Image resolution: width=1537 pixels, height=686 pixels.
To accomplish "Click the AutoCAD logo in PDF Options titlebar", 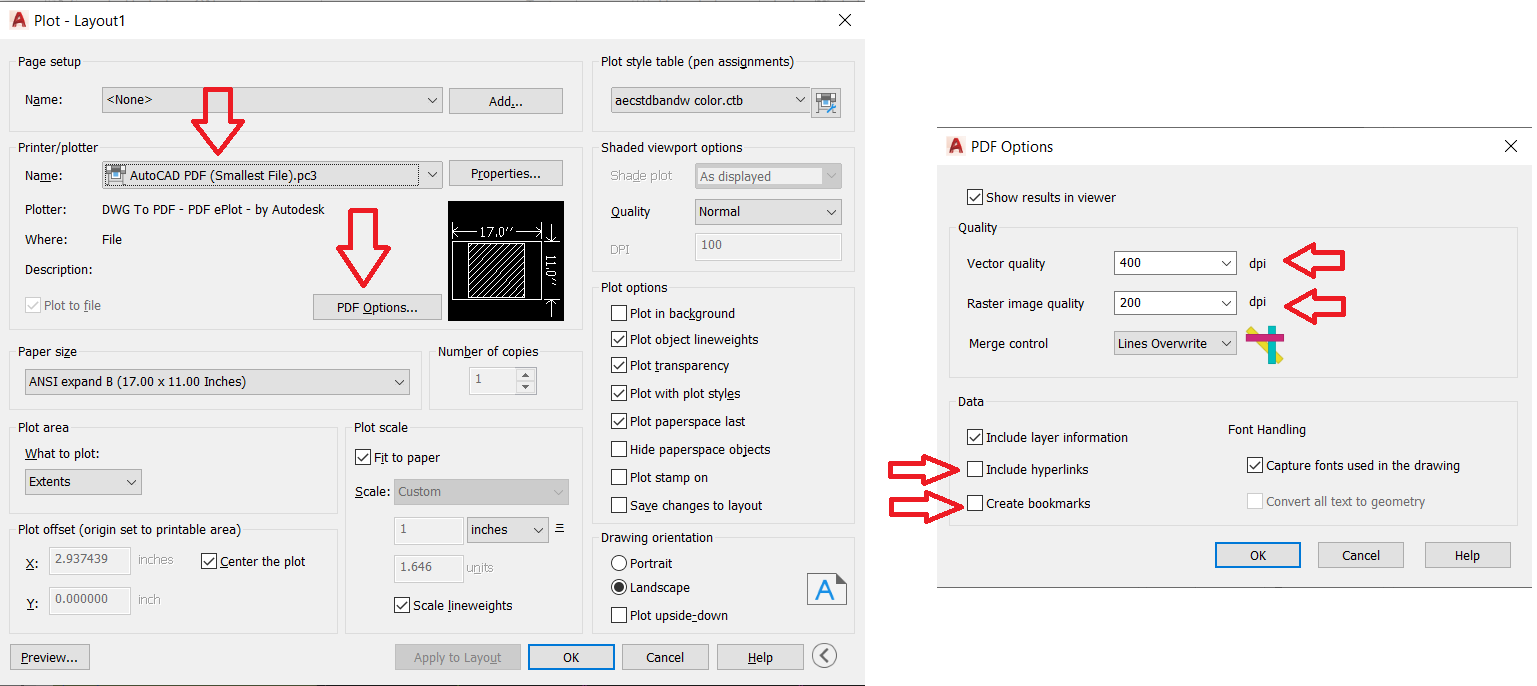I will click(955, 146).
